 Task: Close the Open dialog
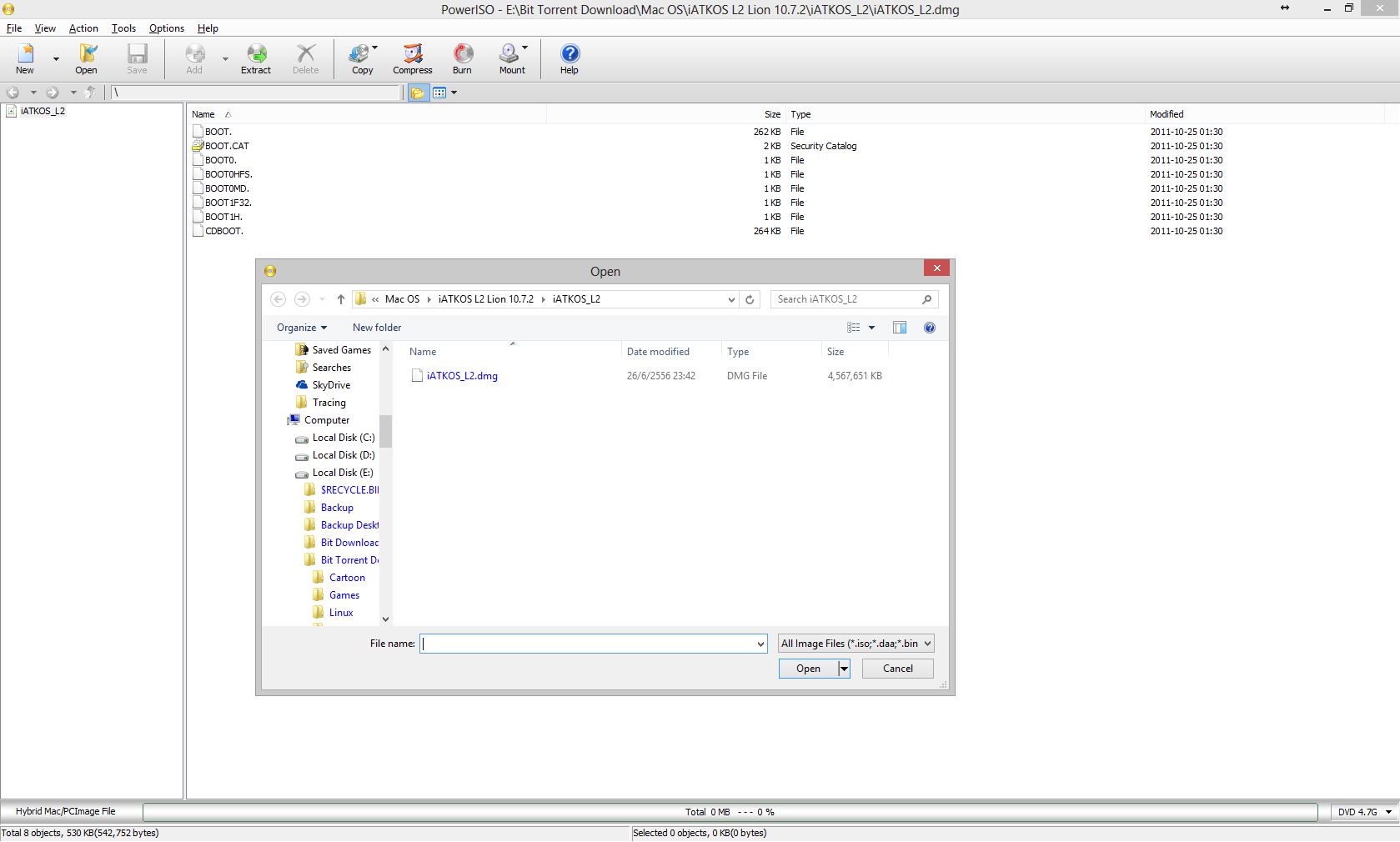(x=937, y=268)
